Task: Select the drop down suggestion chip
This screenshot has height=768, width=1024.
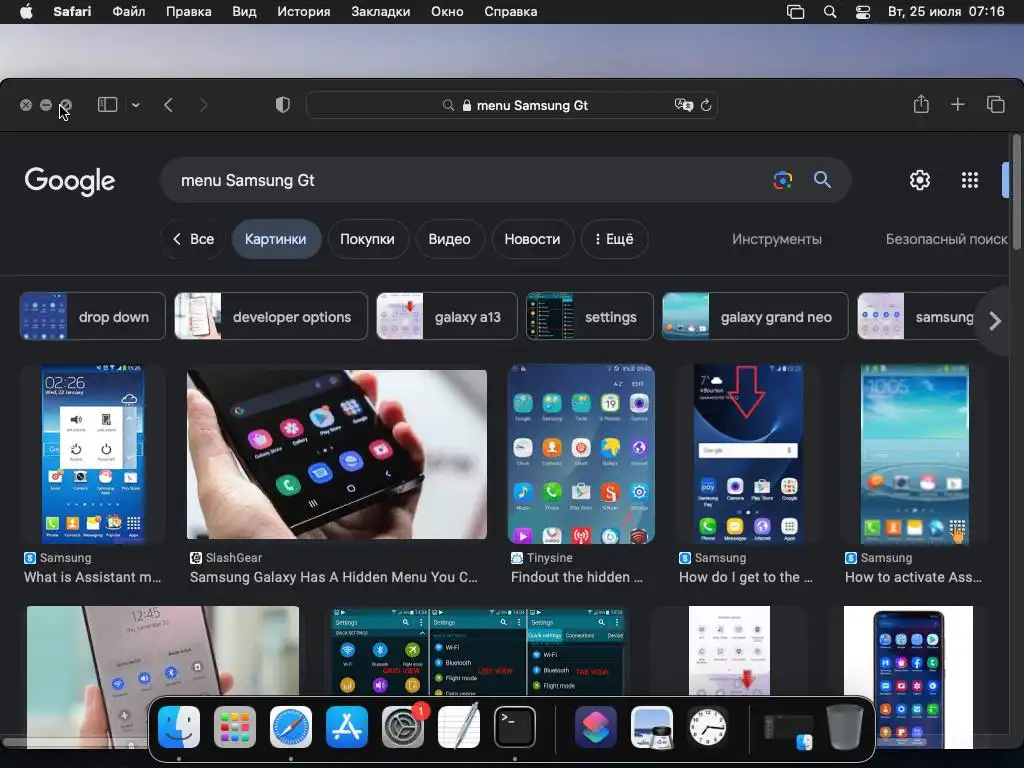Action: [92, 316]
